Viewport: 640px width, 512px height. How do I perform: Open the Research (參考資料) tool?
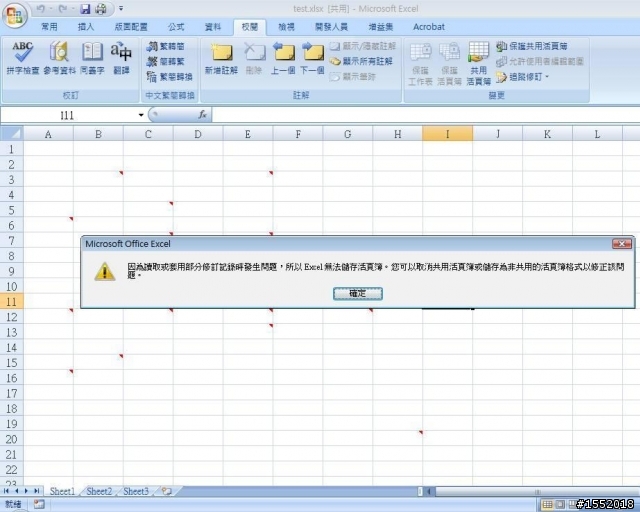[60, 58]
